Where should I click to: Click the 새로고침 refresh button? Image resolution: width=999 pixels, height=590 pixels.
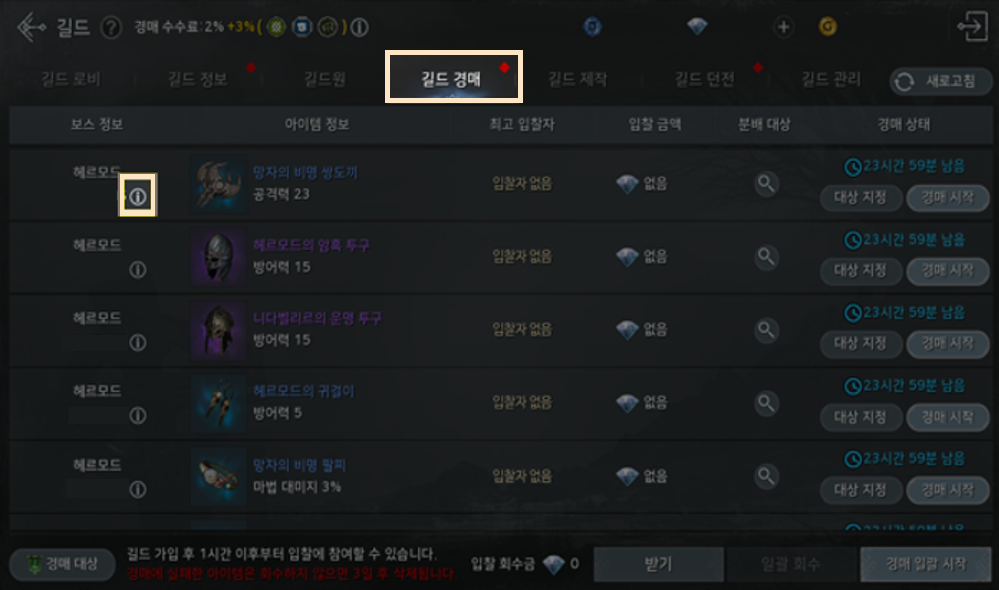click(941, 81)
